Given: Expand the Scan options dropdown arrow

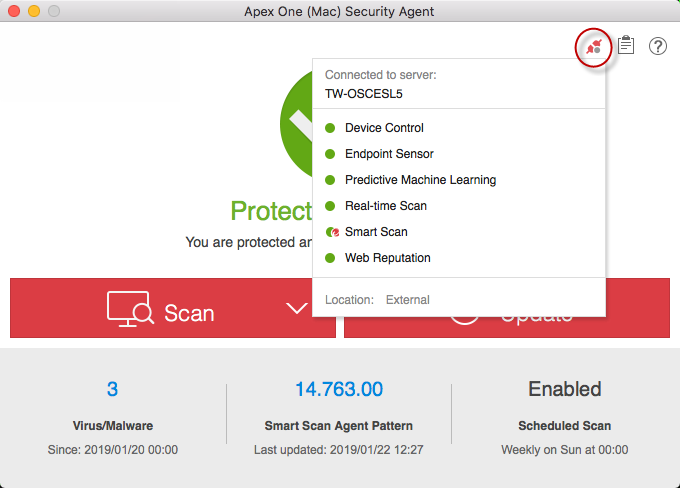Looking at the screenshot, I should pyautogui.click(x=297, y=309).
